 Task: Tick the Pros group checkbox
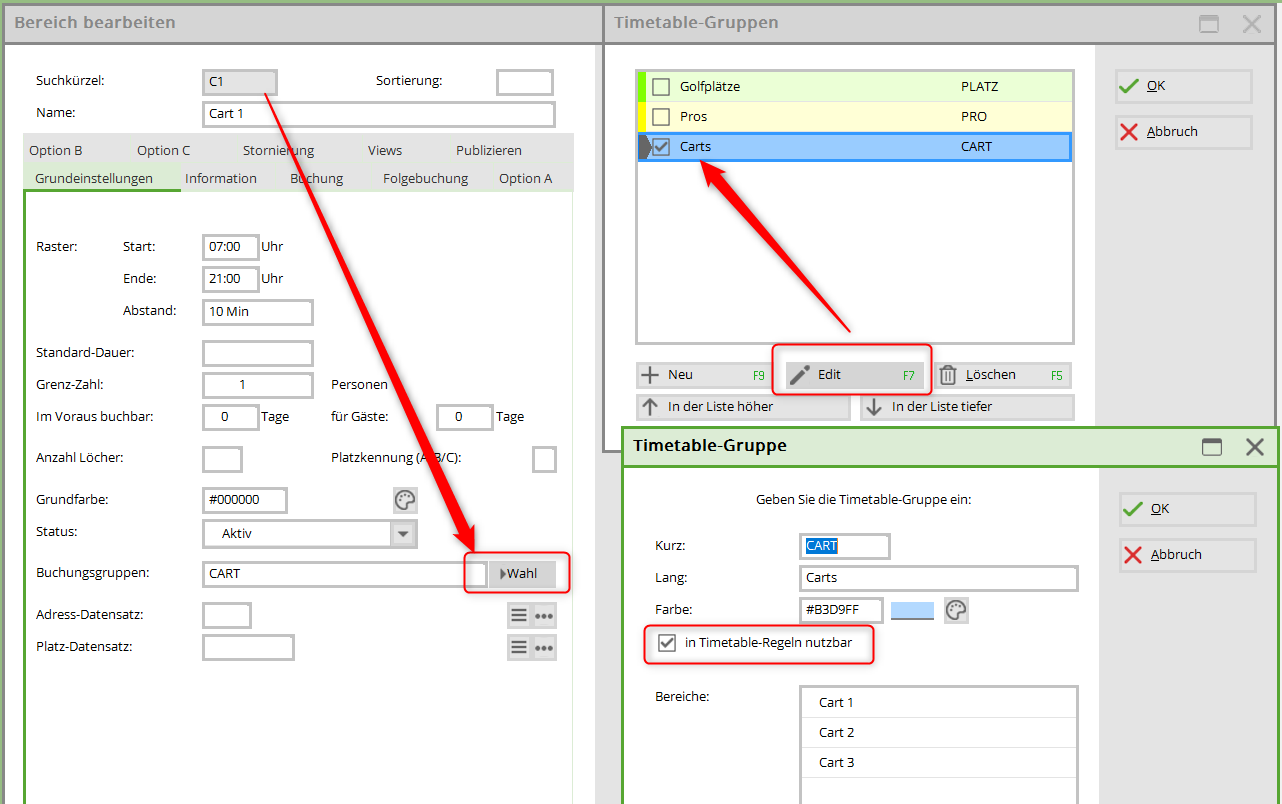click(x=661, y=117)
